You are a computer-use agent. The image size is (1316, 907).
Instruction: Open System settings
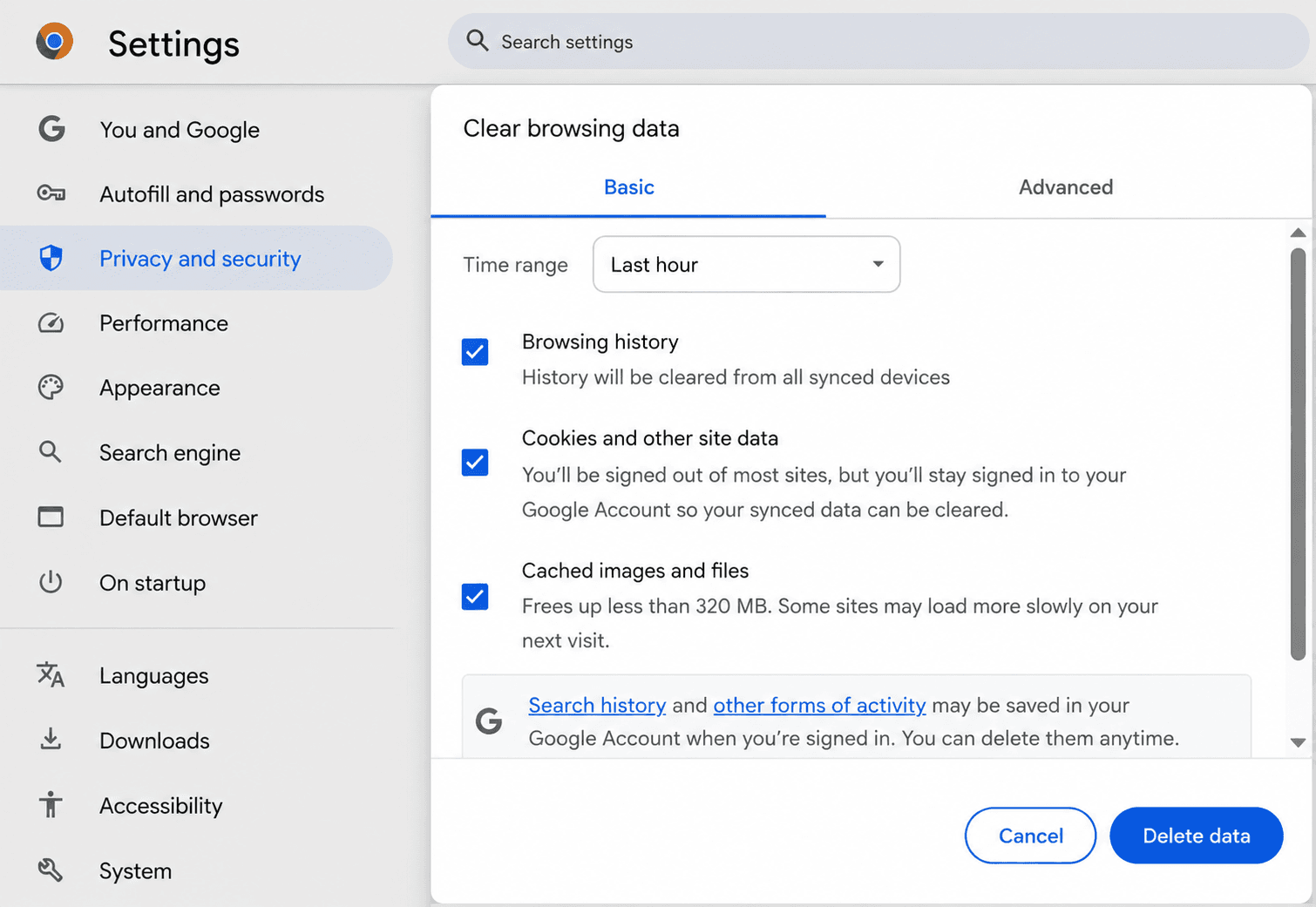coord(196,870)
